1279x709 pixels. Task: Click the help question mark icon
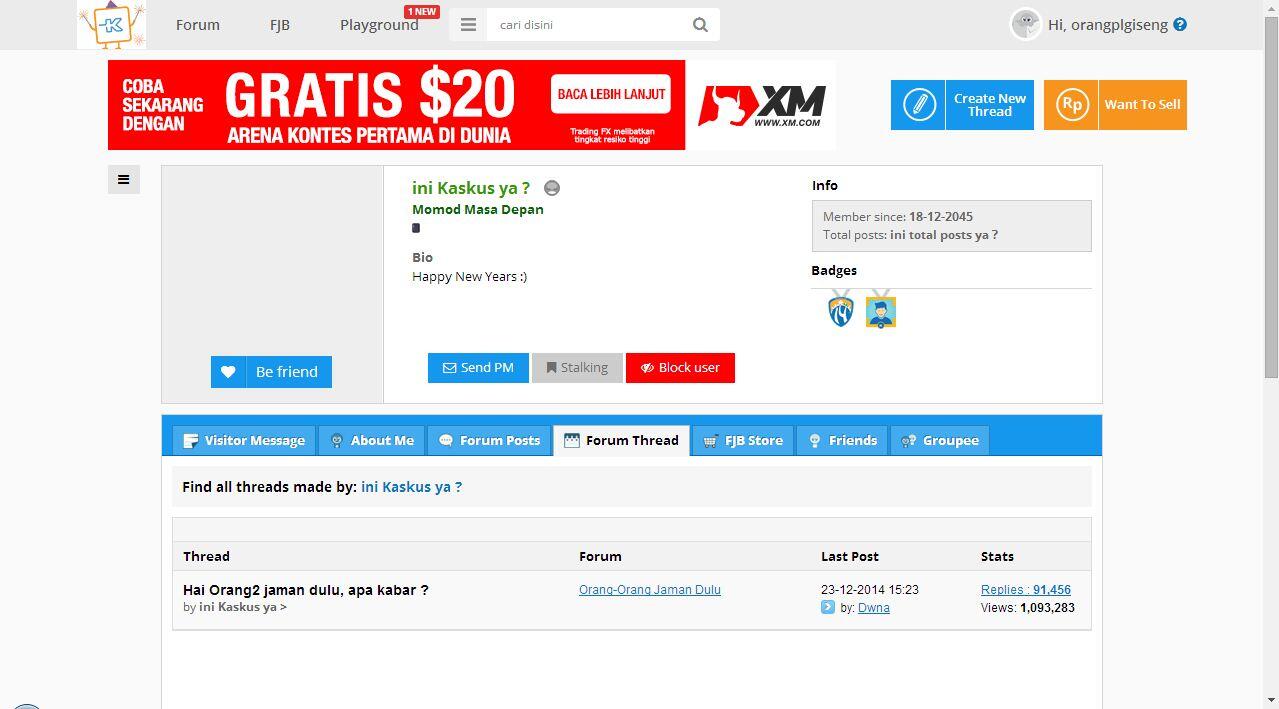1180,25
